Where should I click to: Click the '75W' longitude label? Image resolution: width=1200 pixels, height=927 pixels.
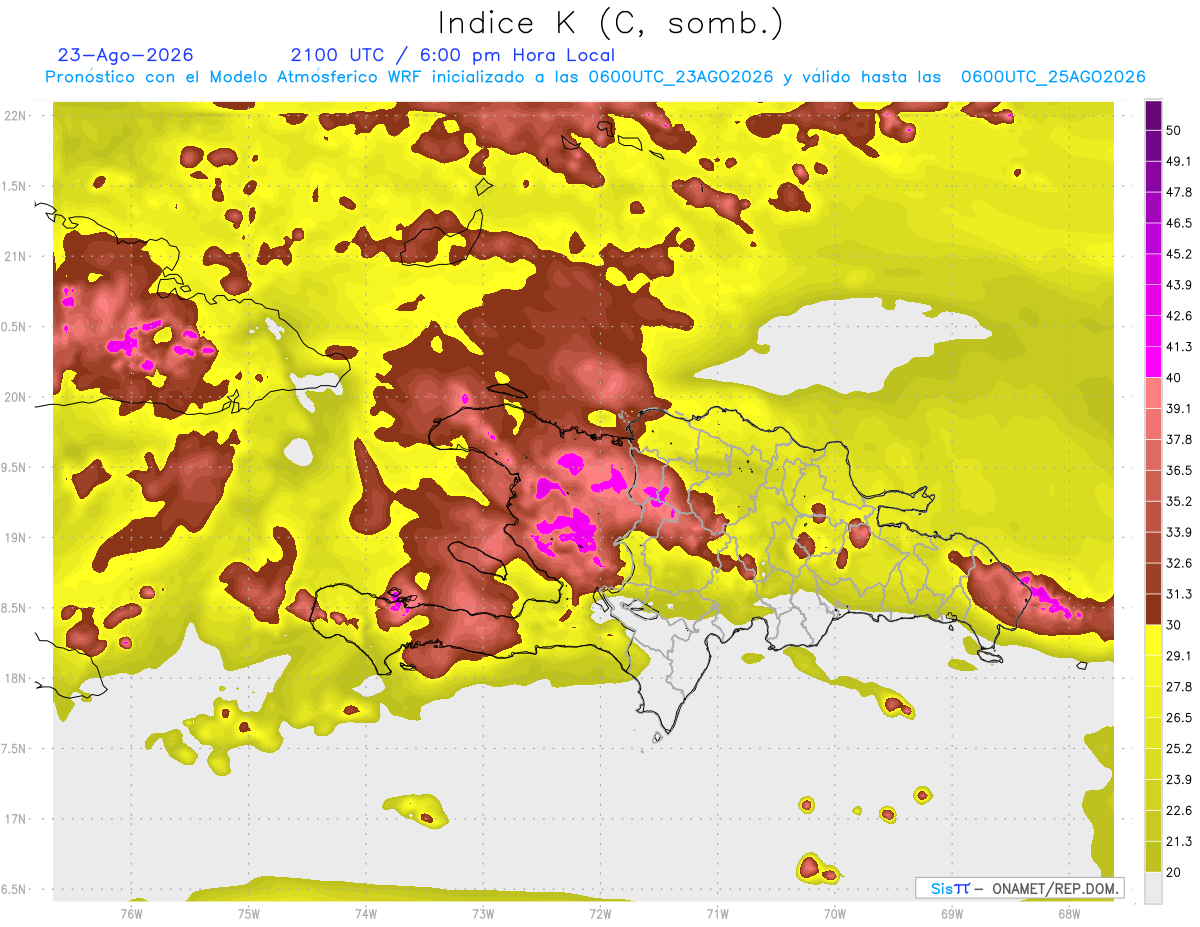(x=249, y=913)
